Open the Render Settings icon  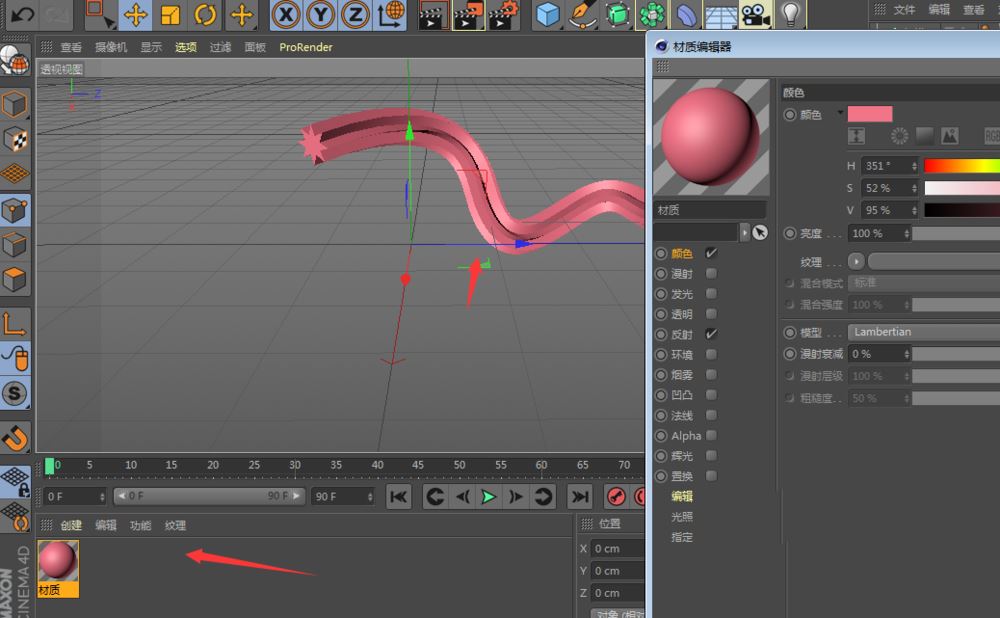[503, 14]
